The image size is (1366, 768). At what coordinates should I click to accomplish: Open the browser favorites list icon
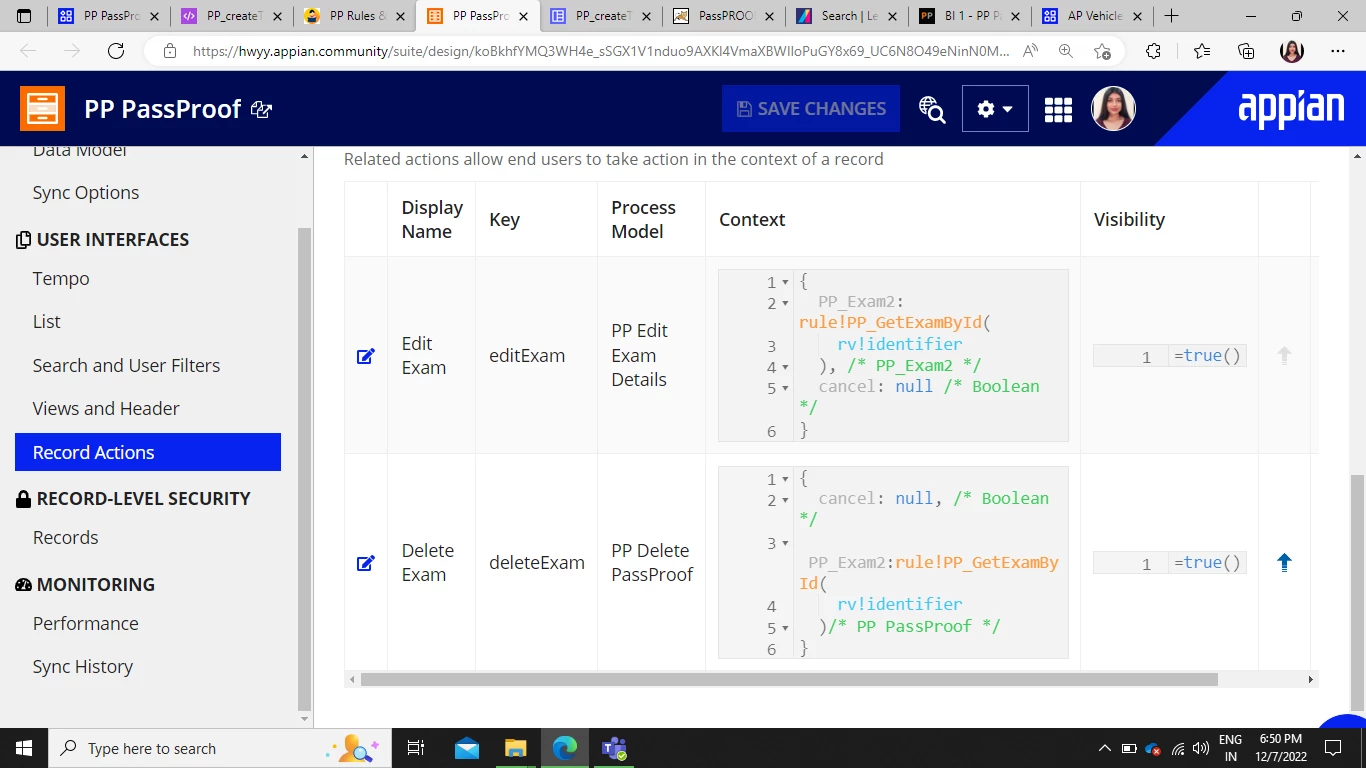pos(1202,51)
